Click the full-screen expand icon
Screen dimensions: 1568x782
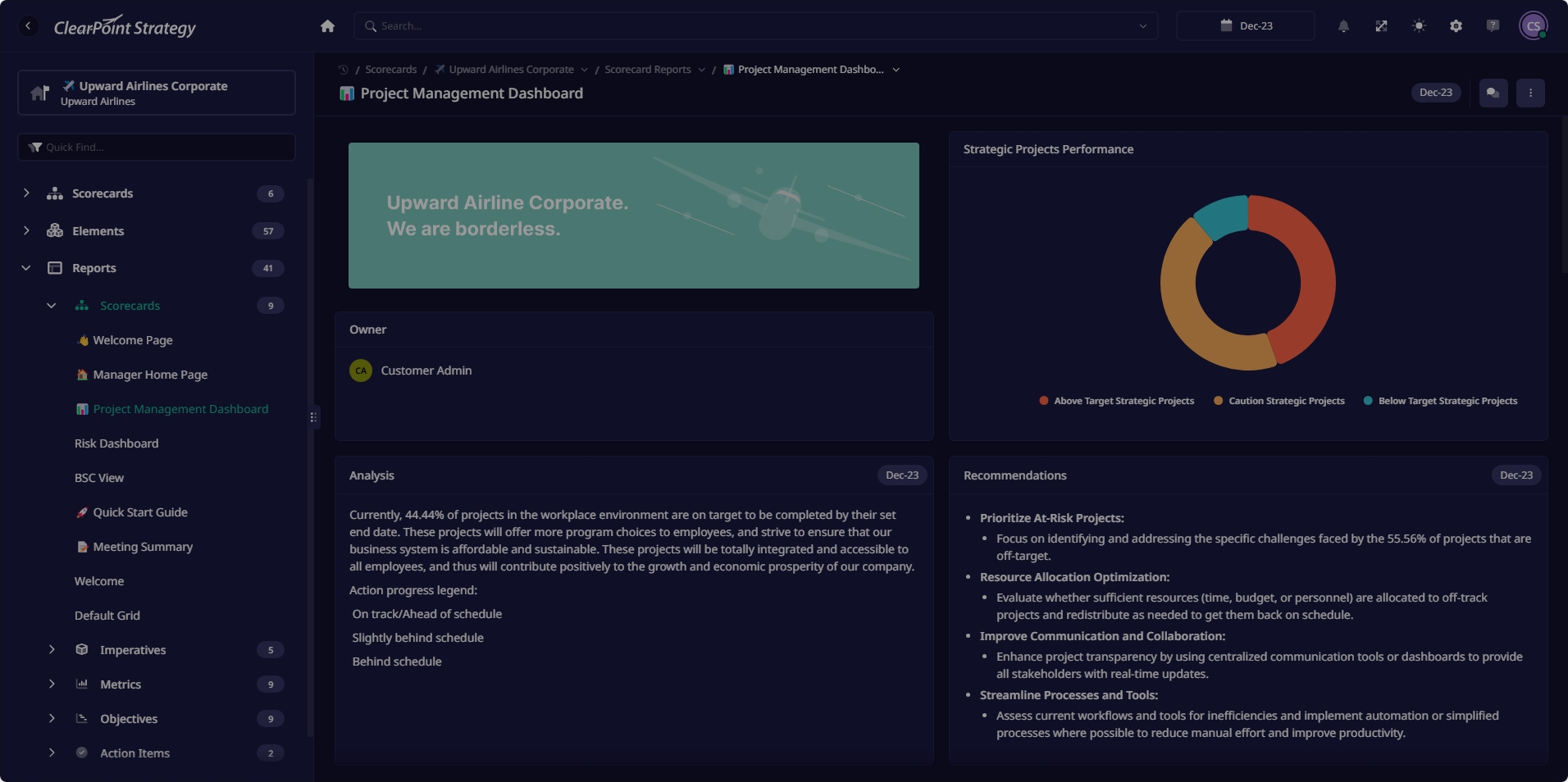click(1381, 26)
